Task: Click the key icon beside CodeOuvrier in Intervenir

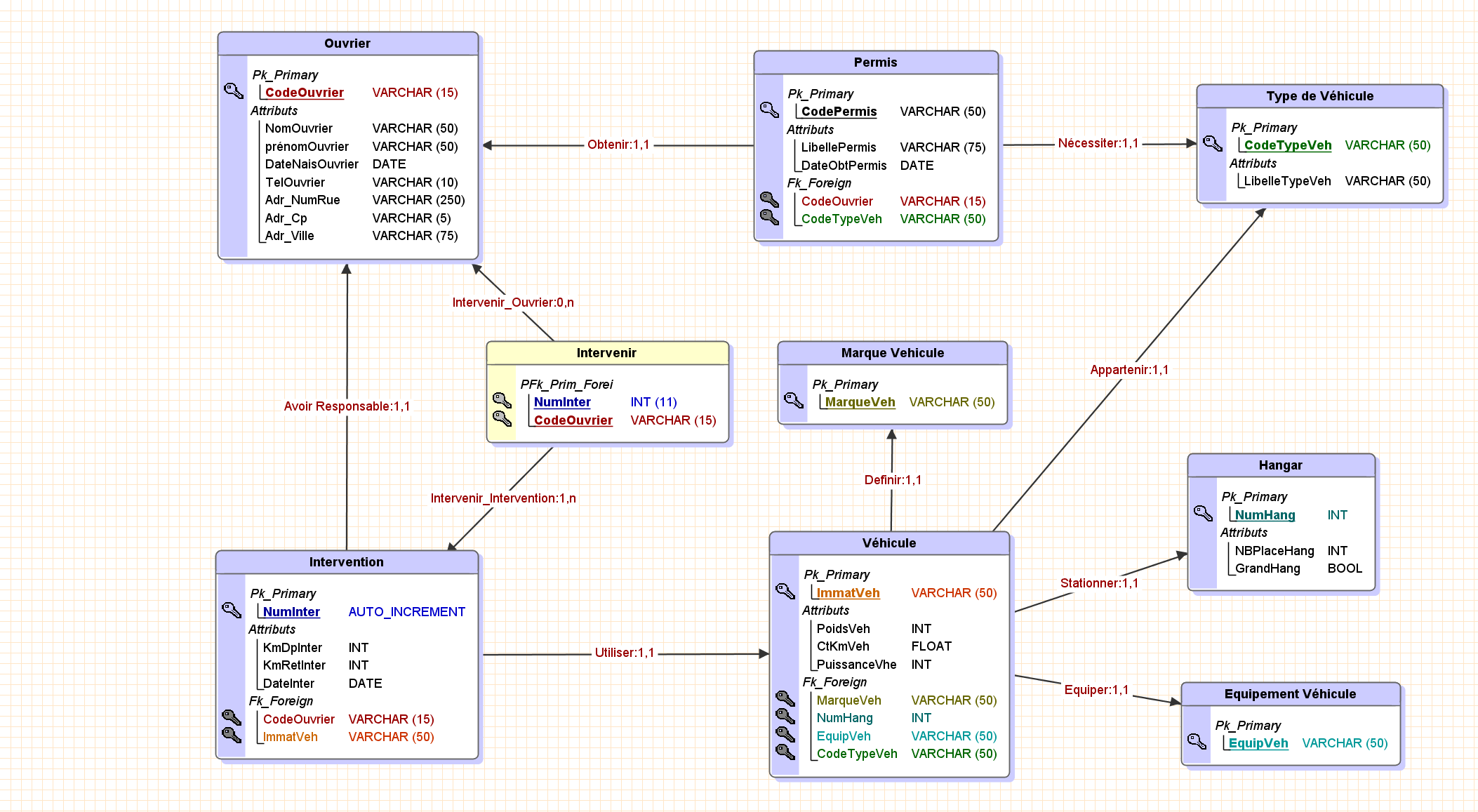Action: click(x=502, y=418)
